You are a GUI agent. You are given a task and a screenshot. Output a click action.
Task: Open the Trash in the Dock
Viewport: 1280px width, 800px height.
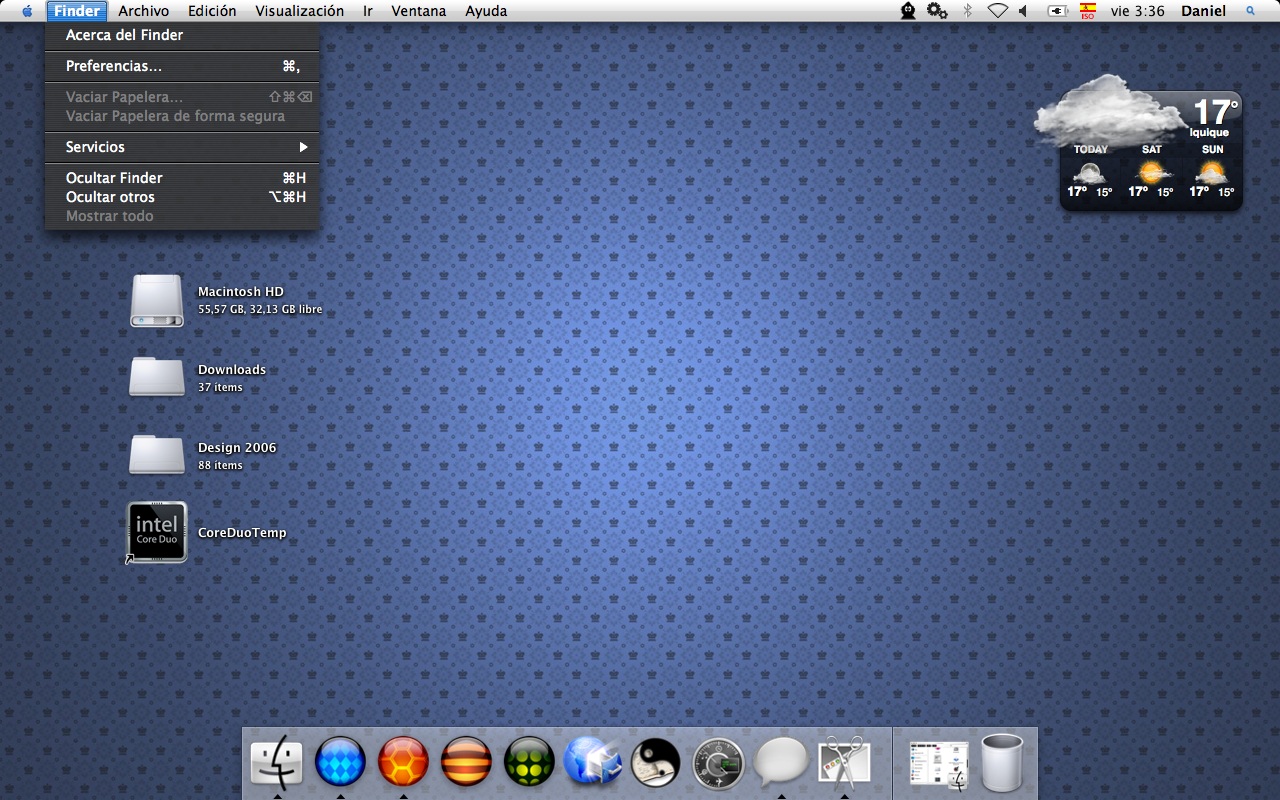[1003, 763]
